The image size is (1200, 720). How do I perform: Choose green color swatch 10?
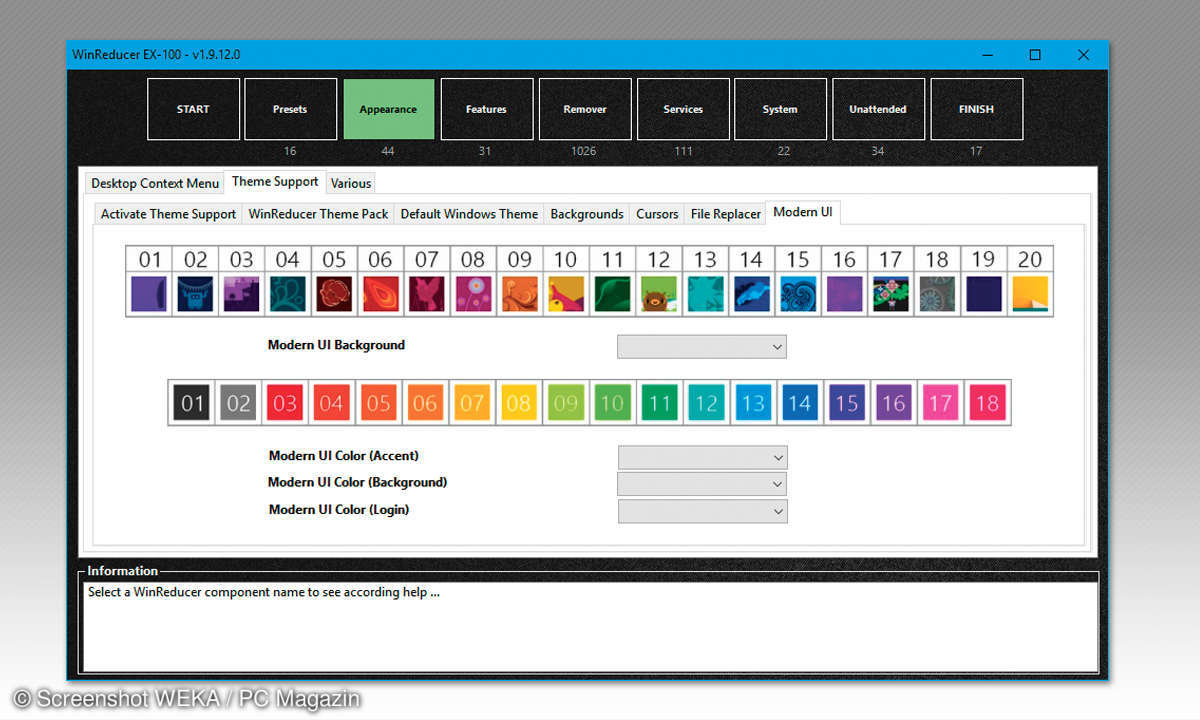click(x=612, y=403)
